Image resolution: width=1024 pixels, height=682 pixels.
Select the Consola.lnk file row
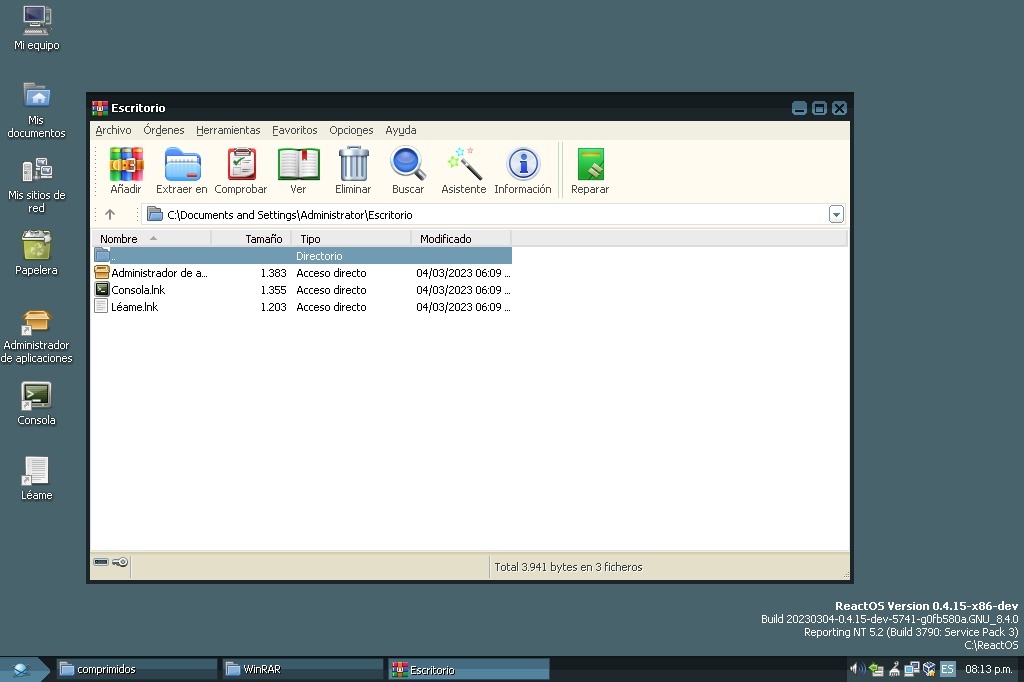[302, 290]
